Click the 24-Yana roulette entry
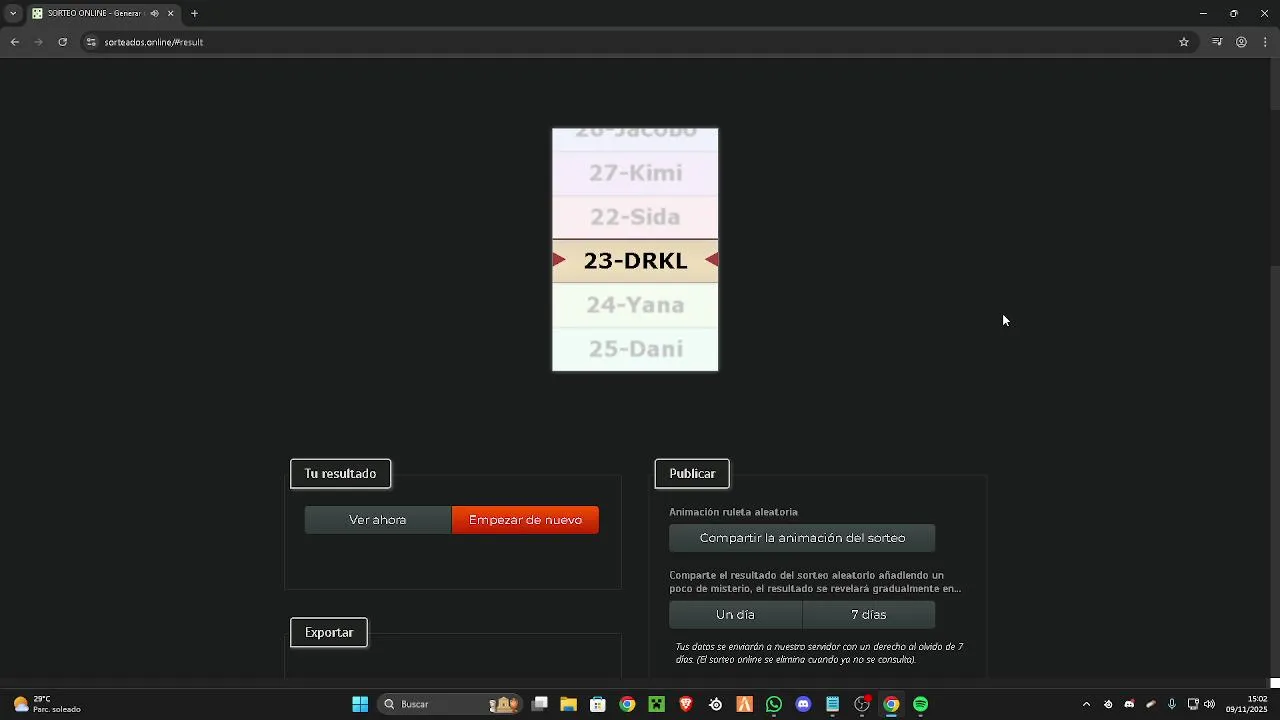The image size is (1280, 720). pyautogui.click(x=635, y=305)
